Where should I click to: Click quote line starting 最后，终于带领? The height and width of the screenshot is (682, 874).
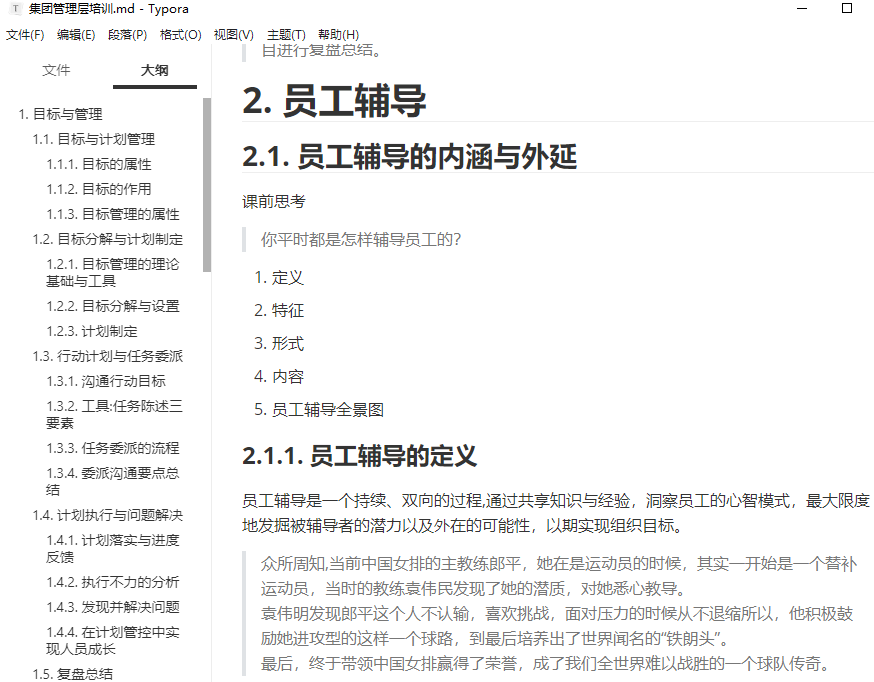point(546,664)
